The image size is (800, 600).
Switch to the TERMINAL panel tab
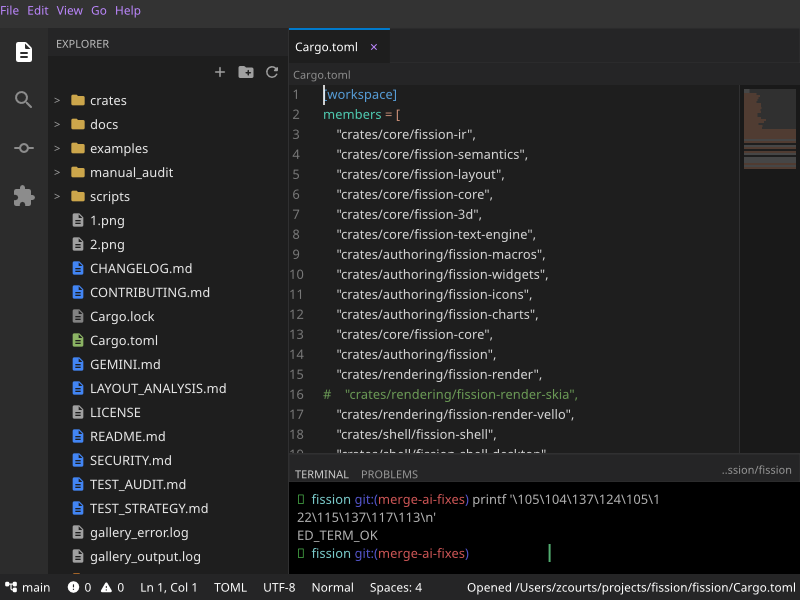pos(321,474)
